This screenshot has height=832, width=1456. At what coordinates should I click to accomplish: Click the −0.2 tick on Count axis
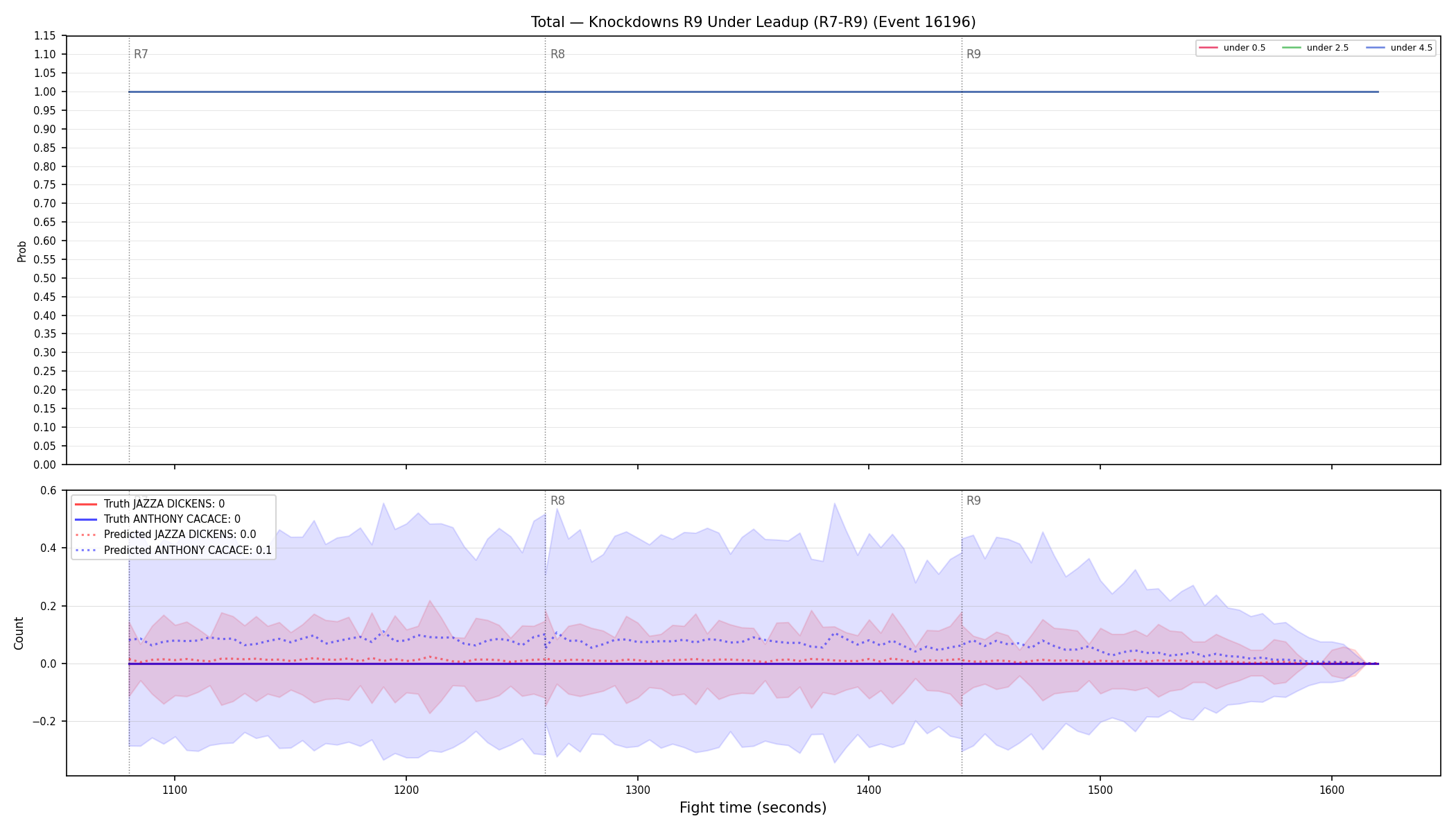tap(44, 722)
